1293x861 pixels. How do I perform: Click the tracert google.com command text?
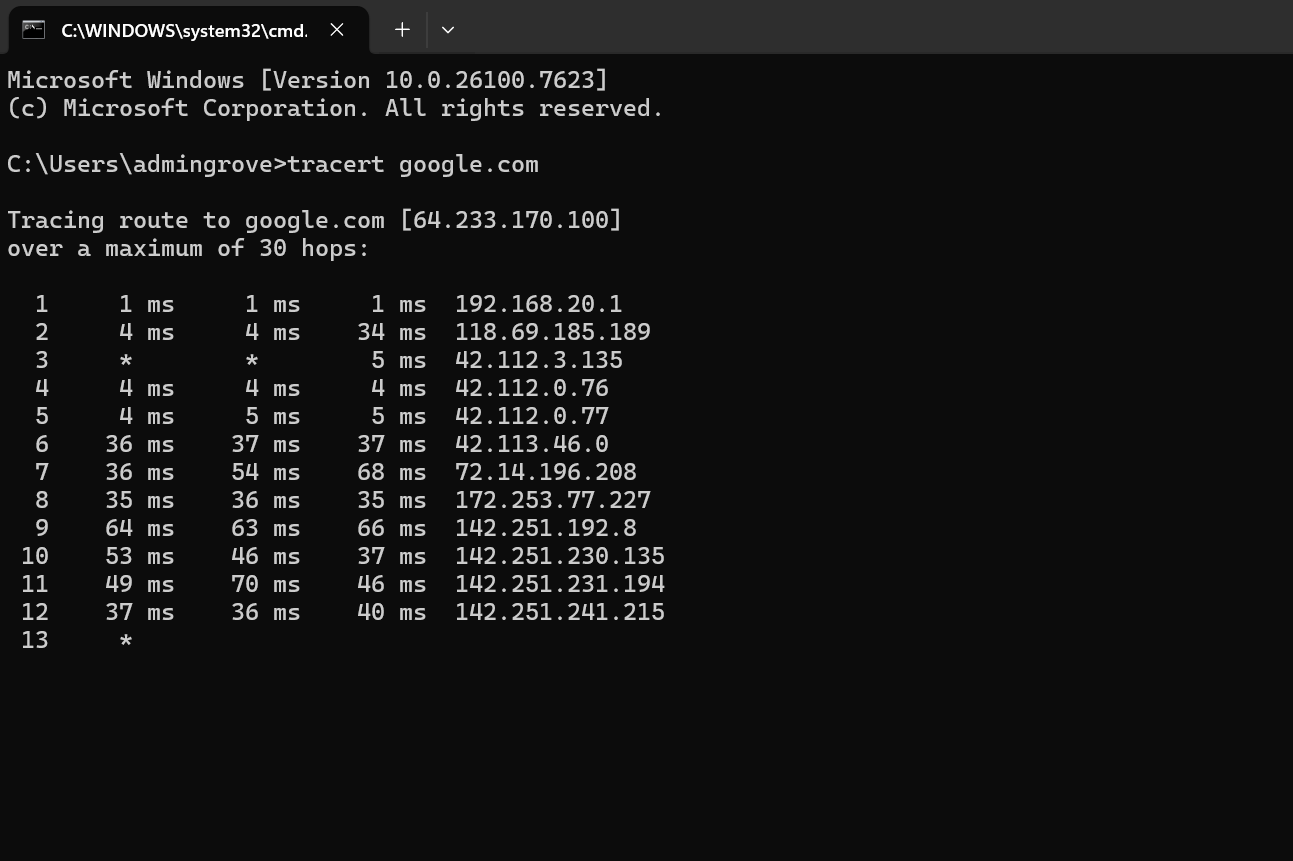413,164
